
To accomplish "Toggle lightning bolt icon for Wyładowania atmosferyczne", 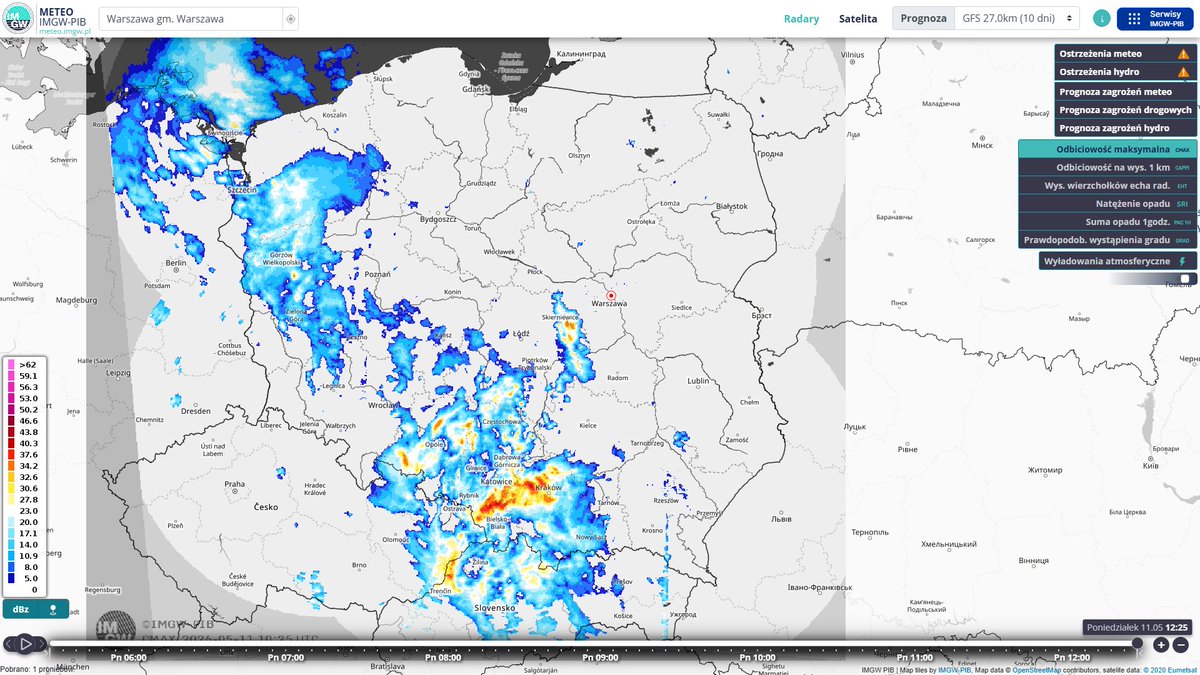I will pos(1181,261).
